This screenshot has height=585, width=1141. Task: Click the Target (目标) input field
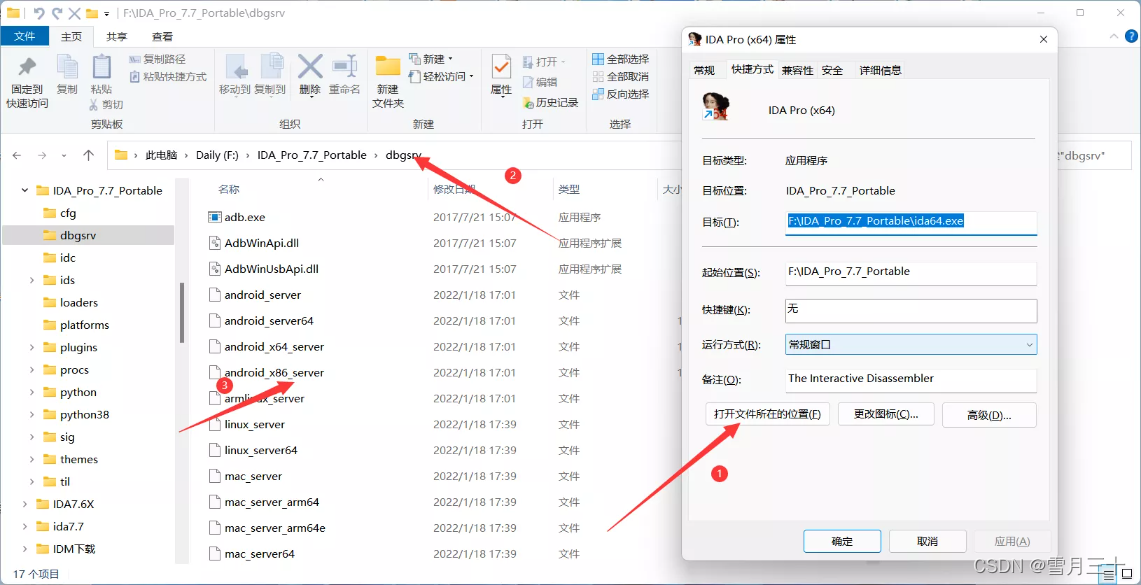tap(911, 222)
